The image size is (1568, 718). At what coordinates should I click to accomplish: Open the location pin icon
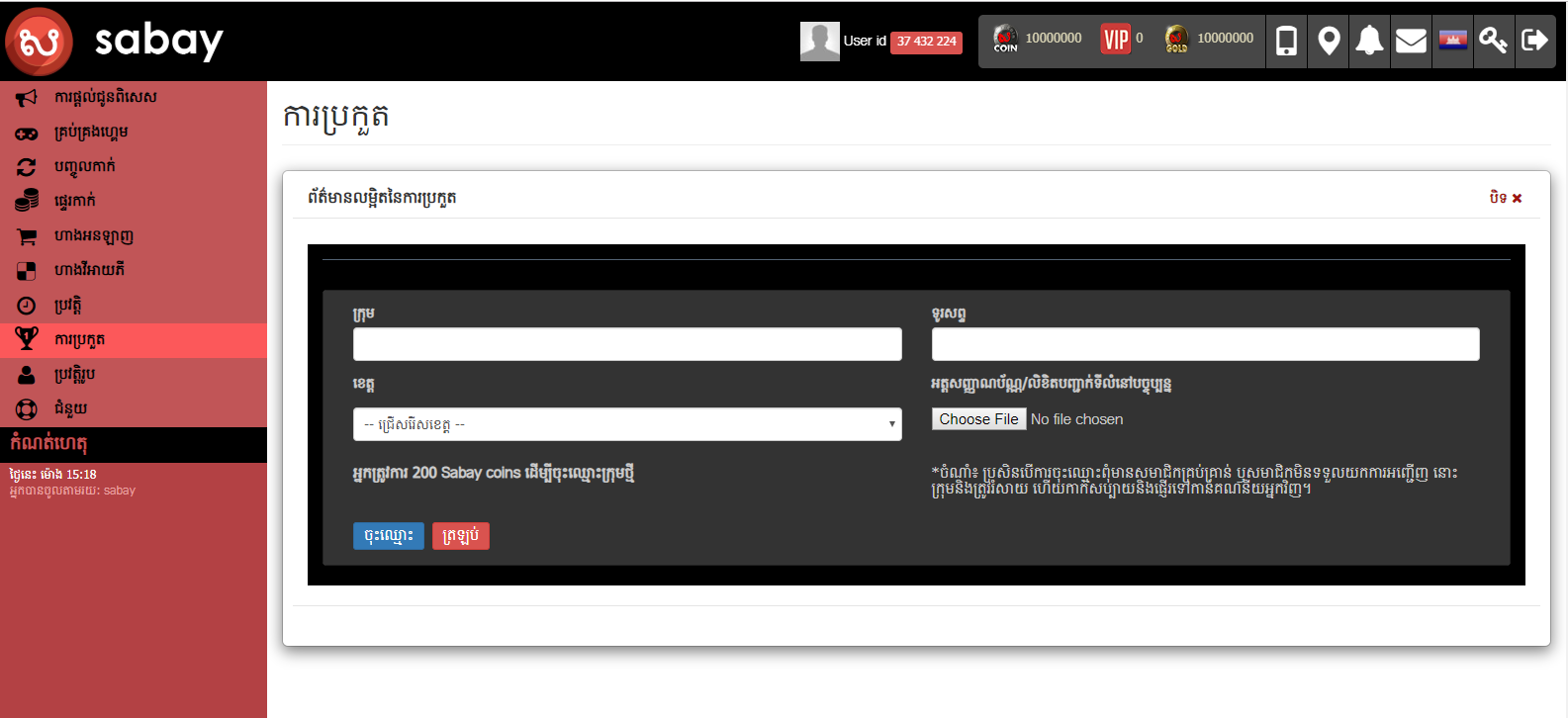click(x=1329, y=41)
